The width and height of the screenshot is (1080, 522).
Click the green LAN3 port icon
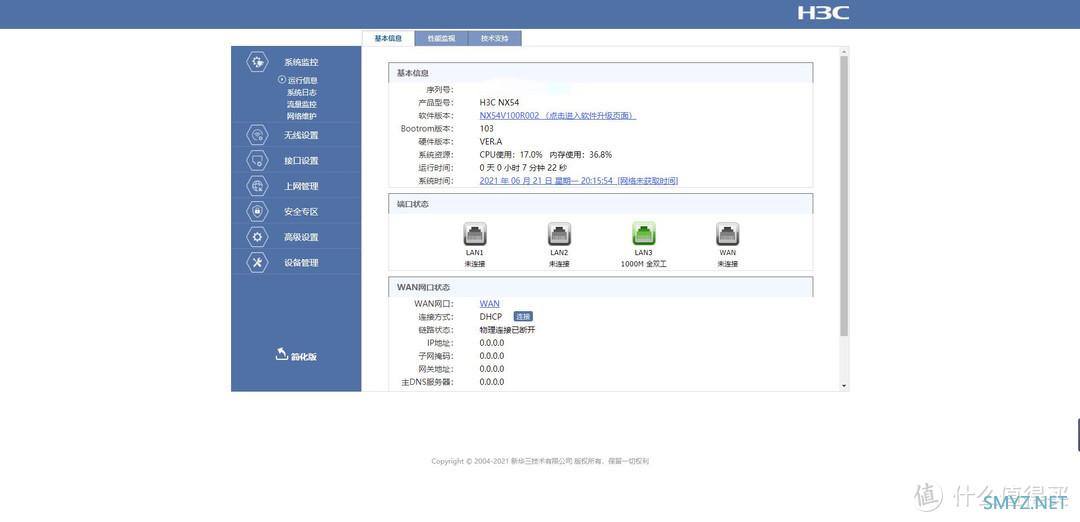click(x=643, y=234)
